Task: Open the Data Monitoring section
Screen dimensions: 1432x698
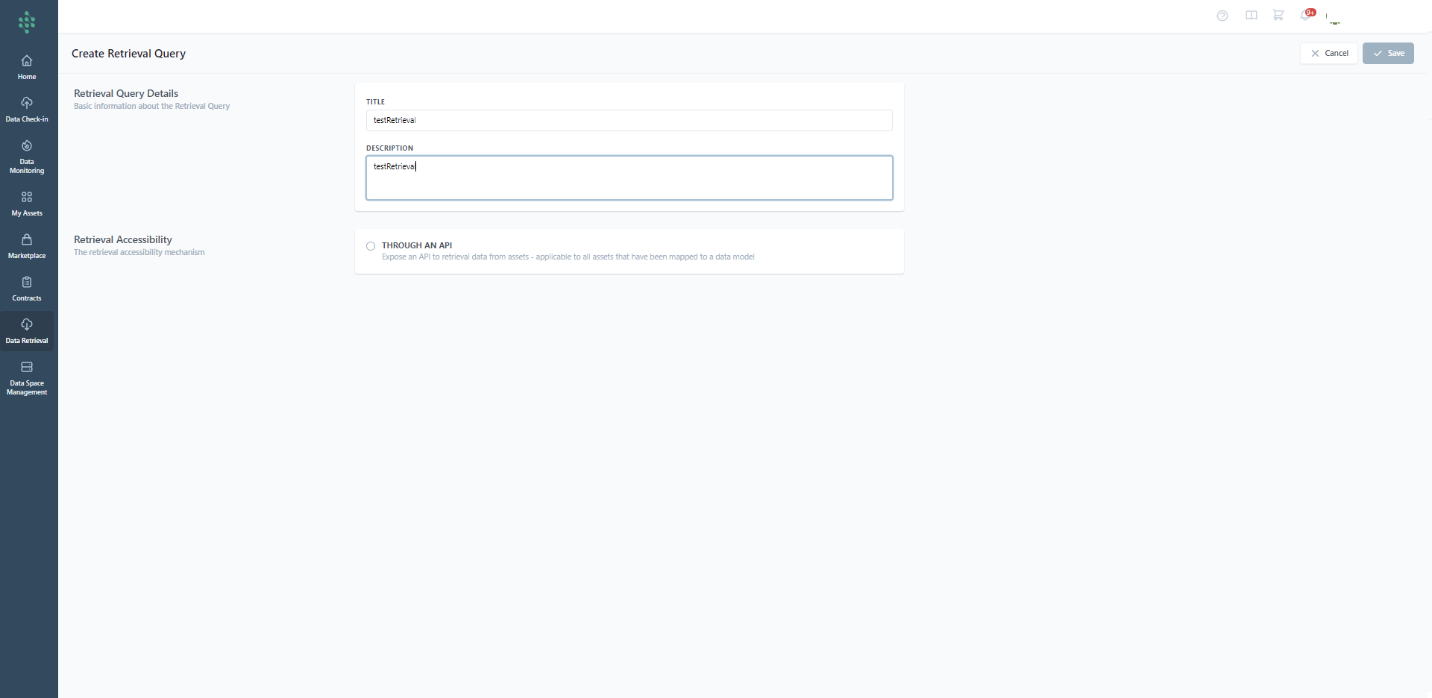Action: tap(27, 157)
